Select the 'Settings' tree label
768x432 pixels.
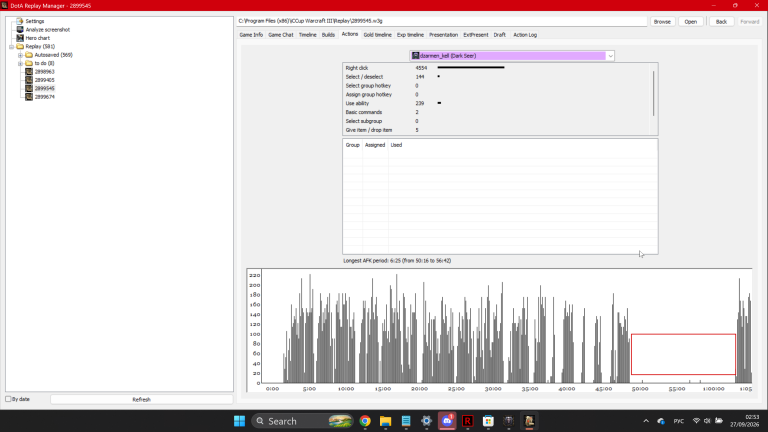pyautogui.click(x=35, y=21)
